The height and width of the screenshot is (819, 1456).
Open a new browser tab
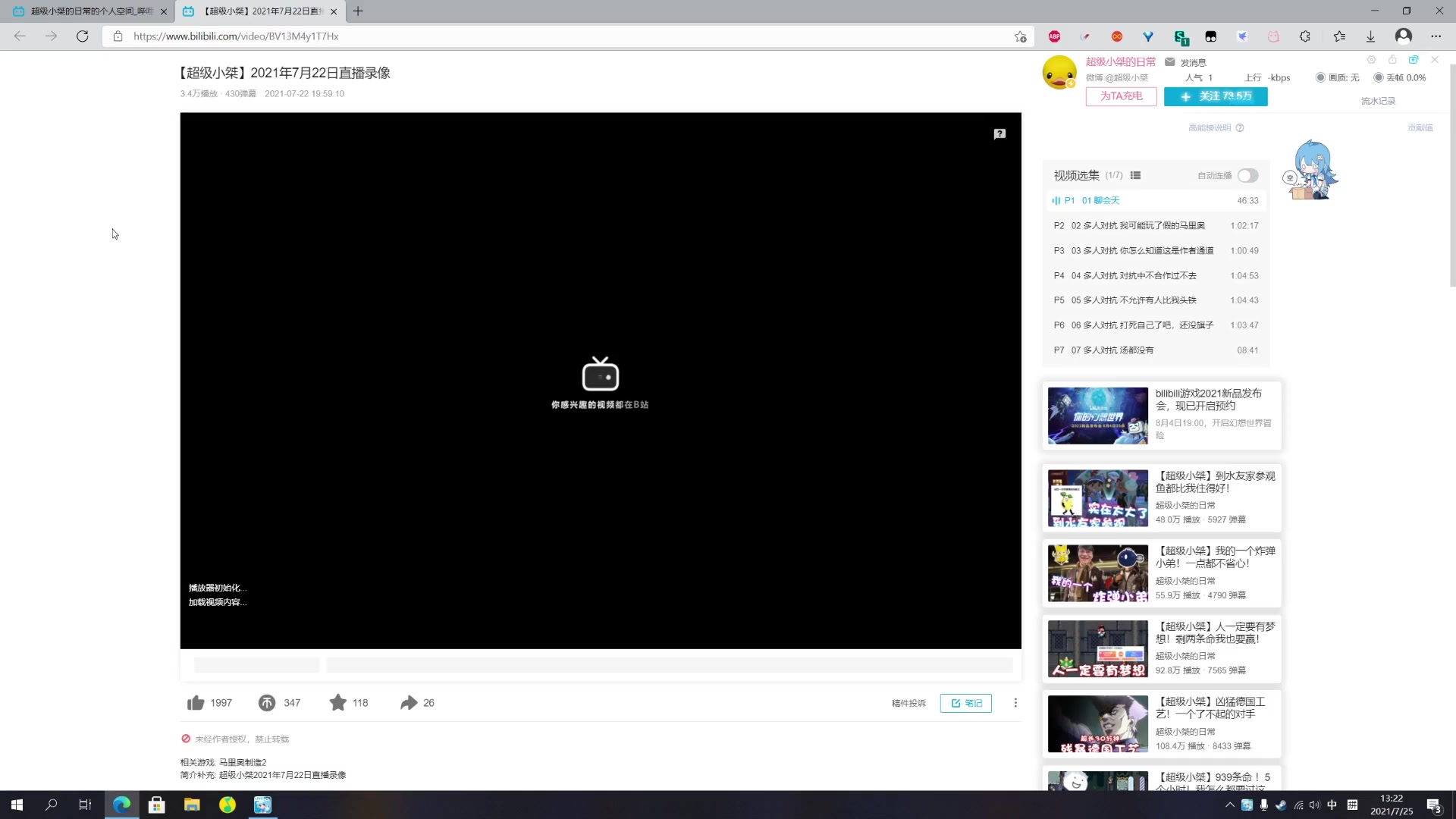[358, 11]
